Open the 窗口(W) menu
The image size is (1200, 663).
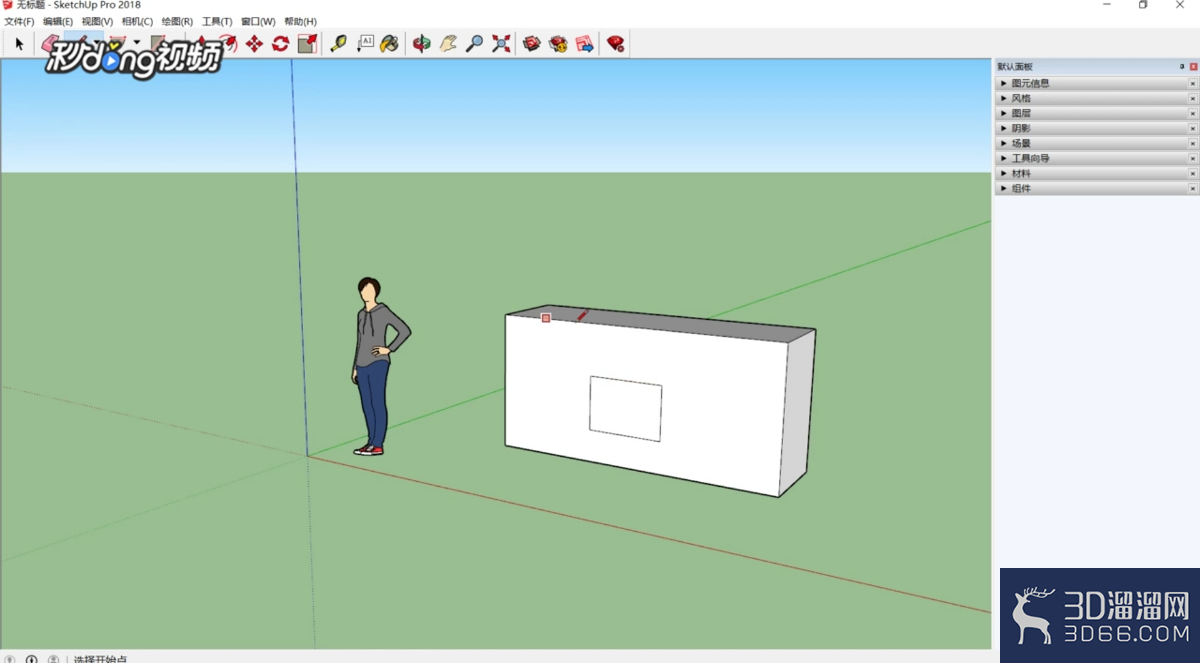(x=258, y=22)
